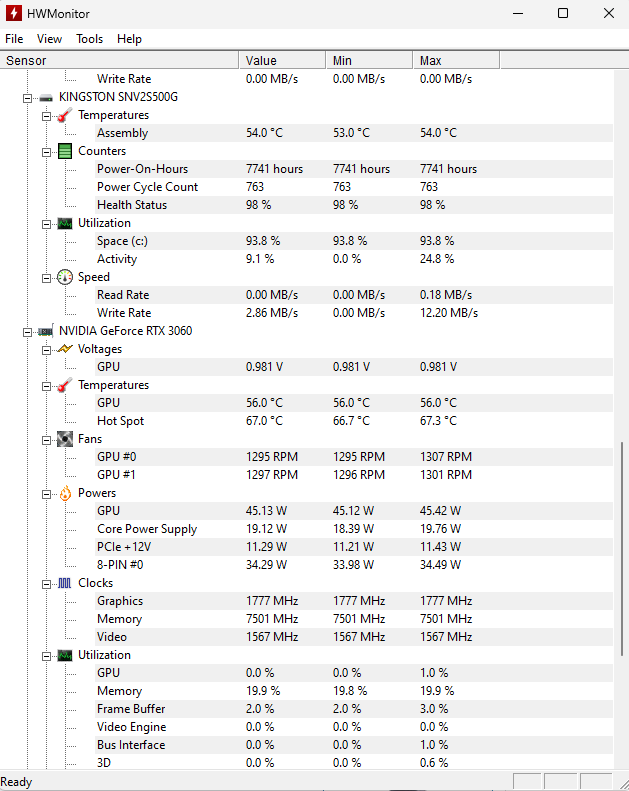This screenshot has height=791, width=629.
Task: Click the thermometer icon beside GPU Temperatures
Action: [x=65, y=385]
